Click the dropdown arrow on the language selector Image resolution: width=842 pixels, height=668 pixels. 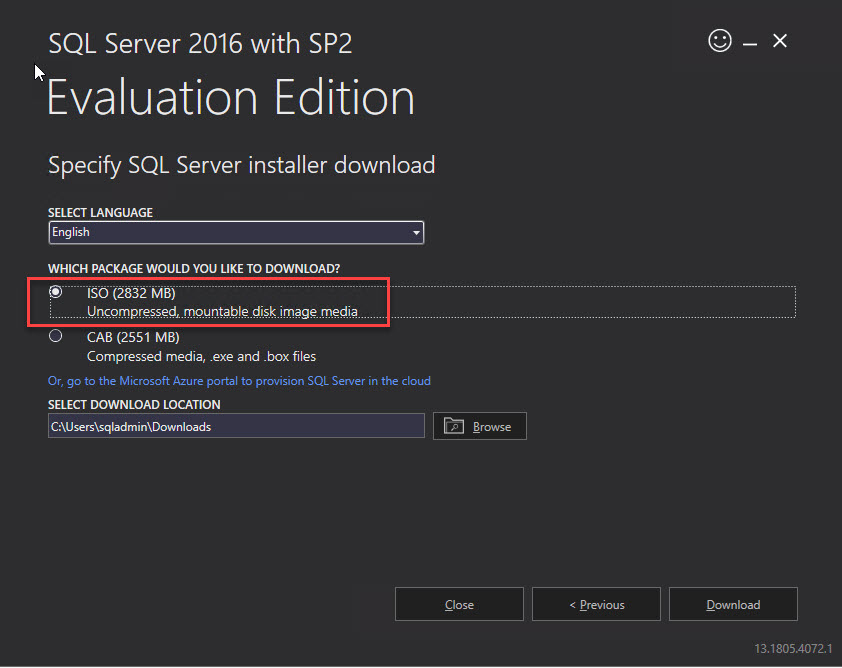coord(416,232)
